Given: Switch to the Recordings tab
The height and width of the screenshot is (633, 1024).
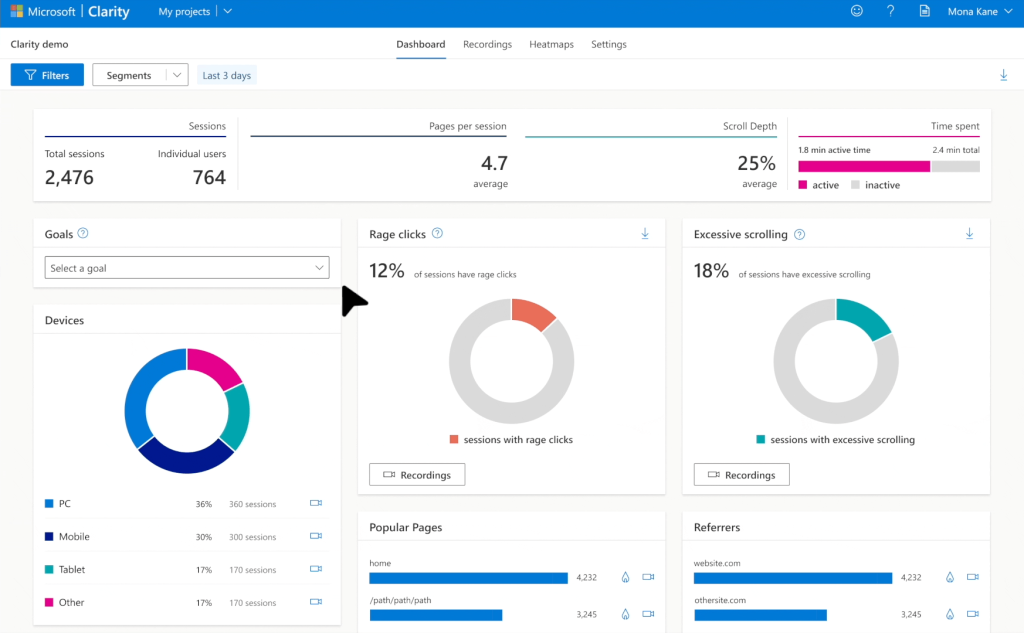Looking at the screenshot, I should tap(487, 44).
